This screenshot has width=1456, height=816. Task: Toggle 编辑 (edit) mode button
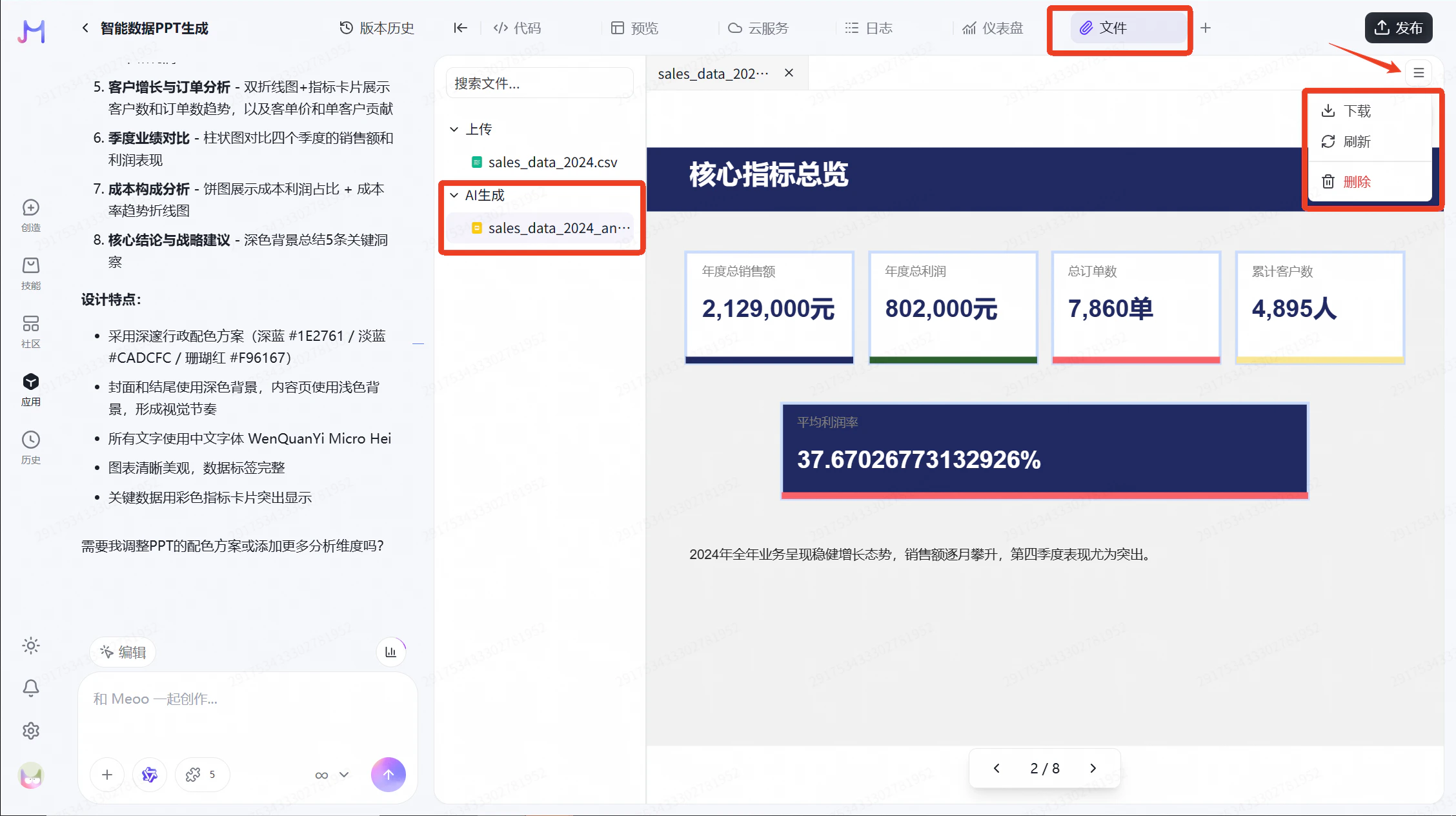123,652
